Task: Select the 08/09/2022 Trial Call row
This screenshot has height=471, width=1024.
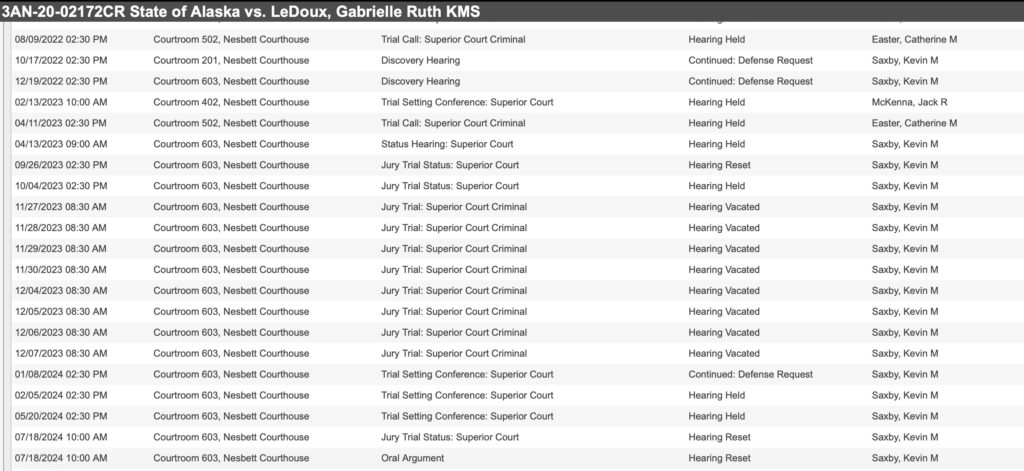Action: 517,39
